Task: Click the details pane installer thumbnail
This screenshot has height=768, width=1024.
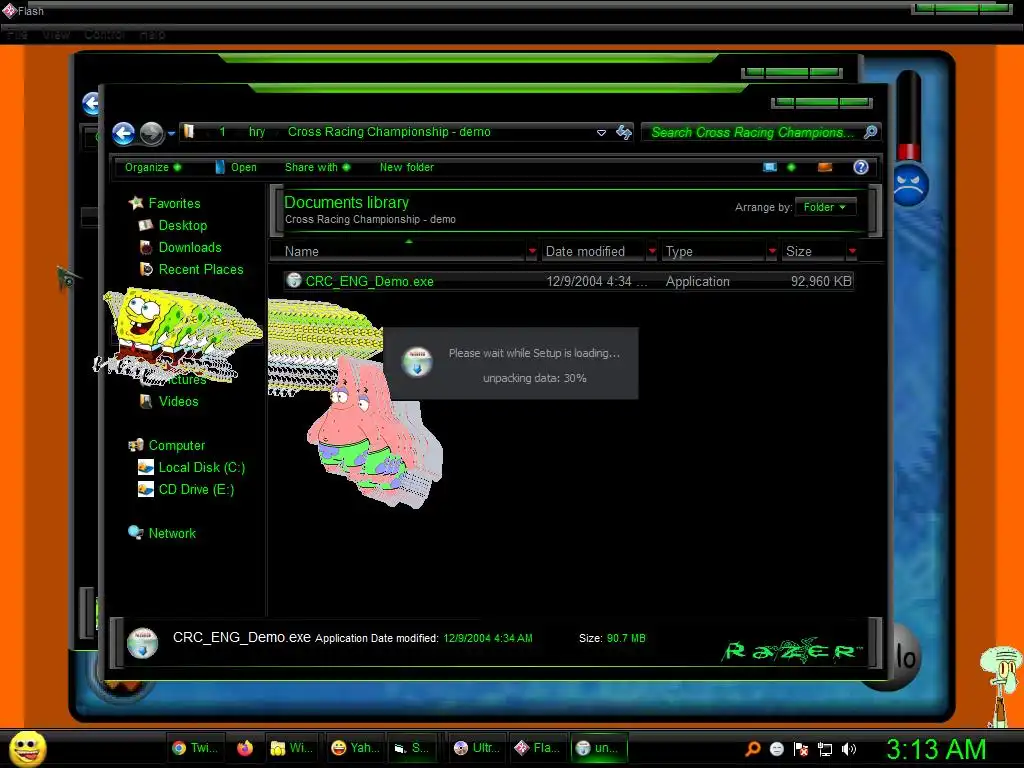Action: pos(142,643)
